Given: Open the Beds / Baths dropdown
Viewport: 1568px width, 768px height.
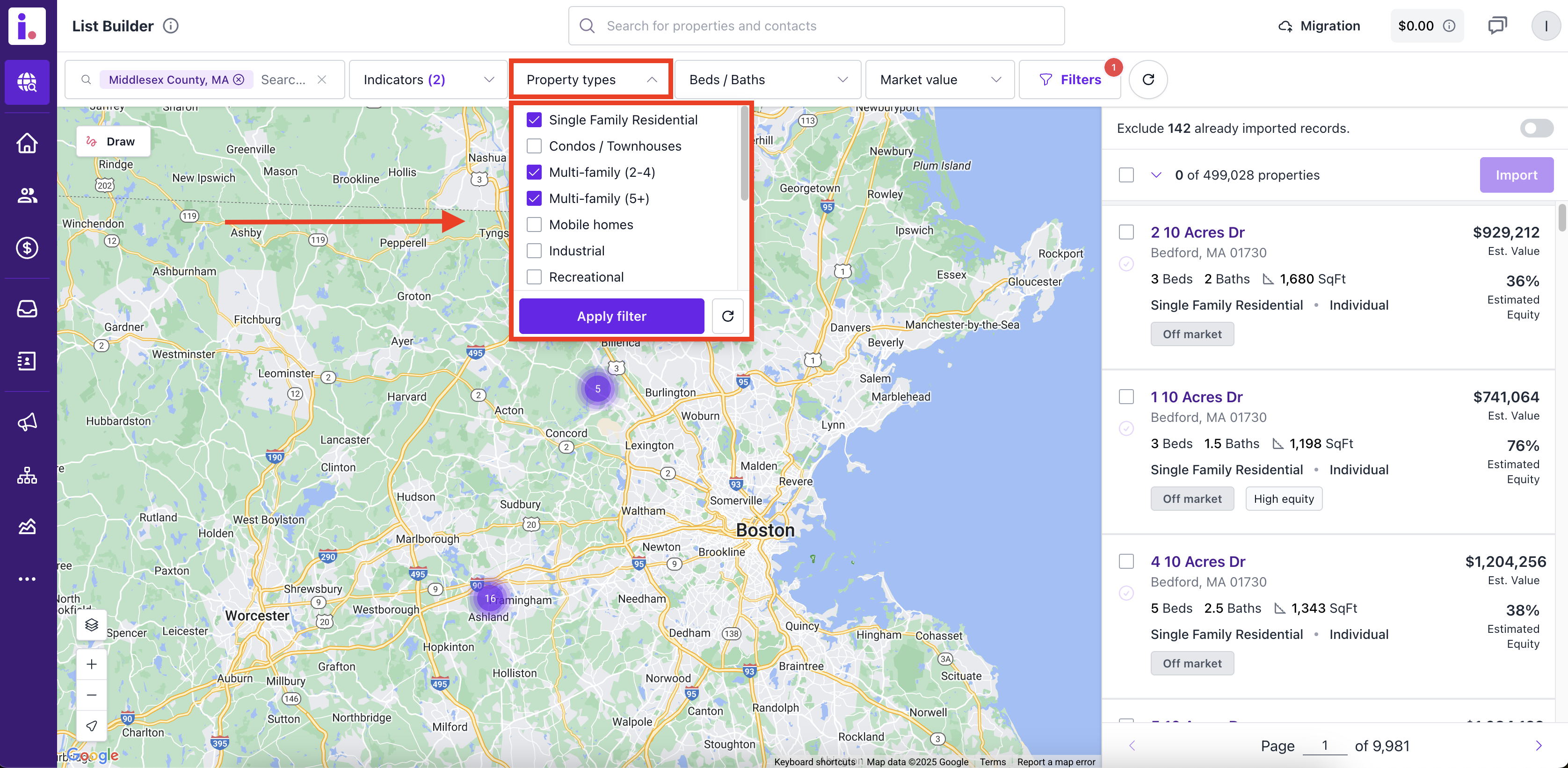Looking at the screenshot, I should pyautogui.click(x=768, y=80).
